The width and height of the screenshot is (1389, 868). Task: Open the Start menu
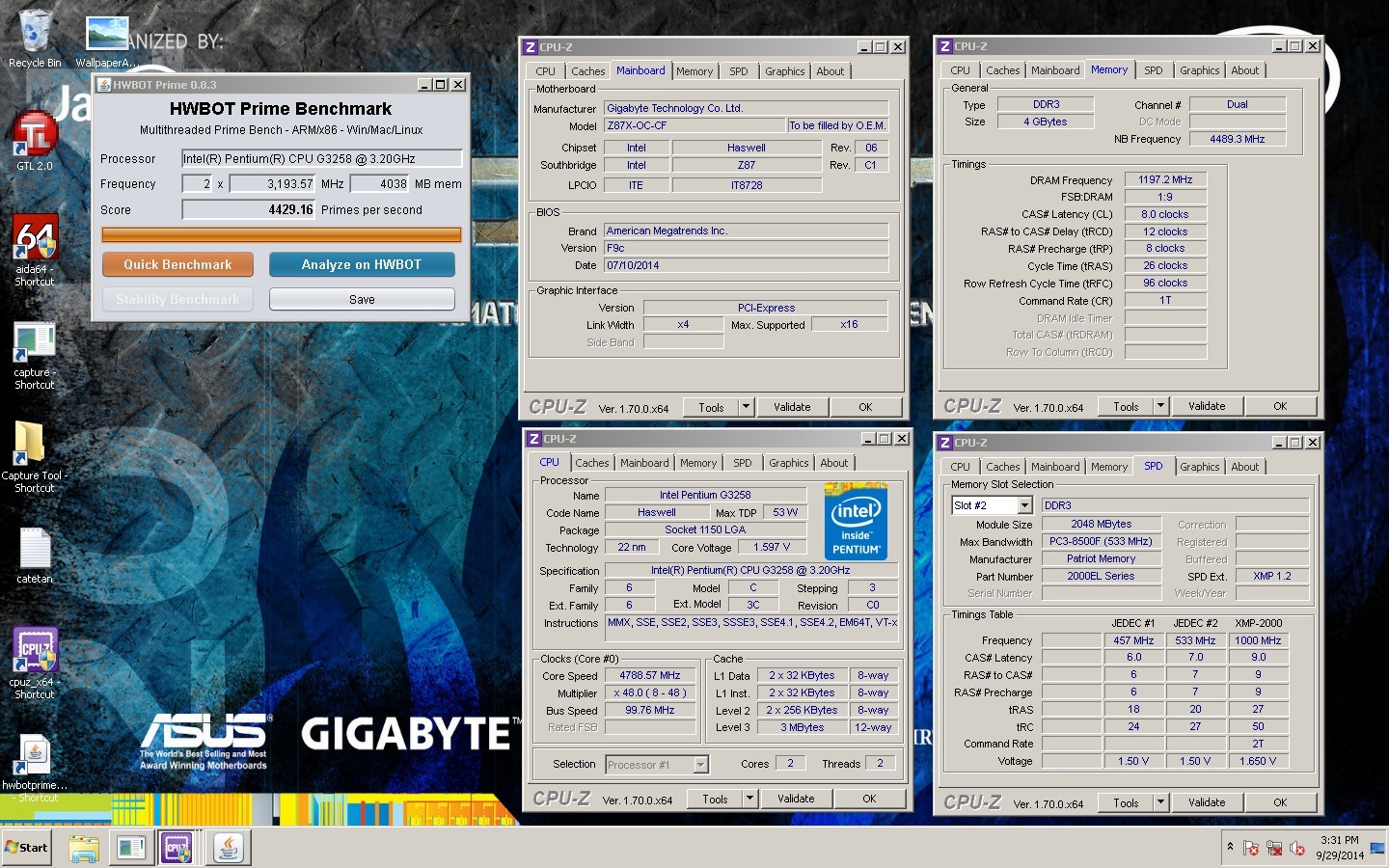26,848
